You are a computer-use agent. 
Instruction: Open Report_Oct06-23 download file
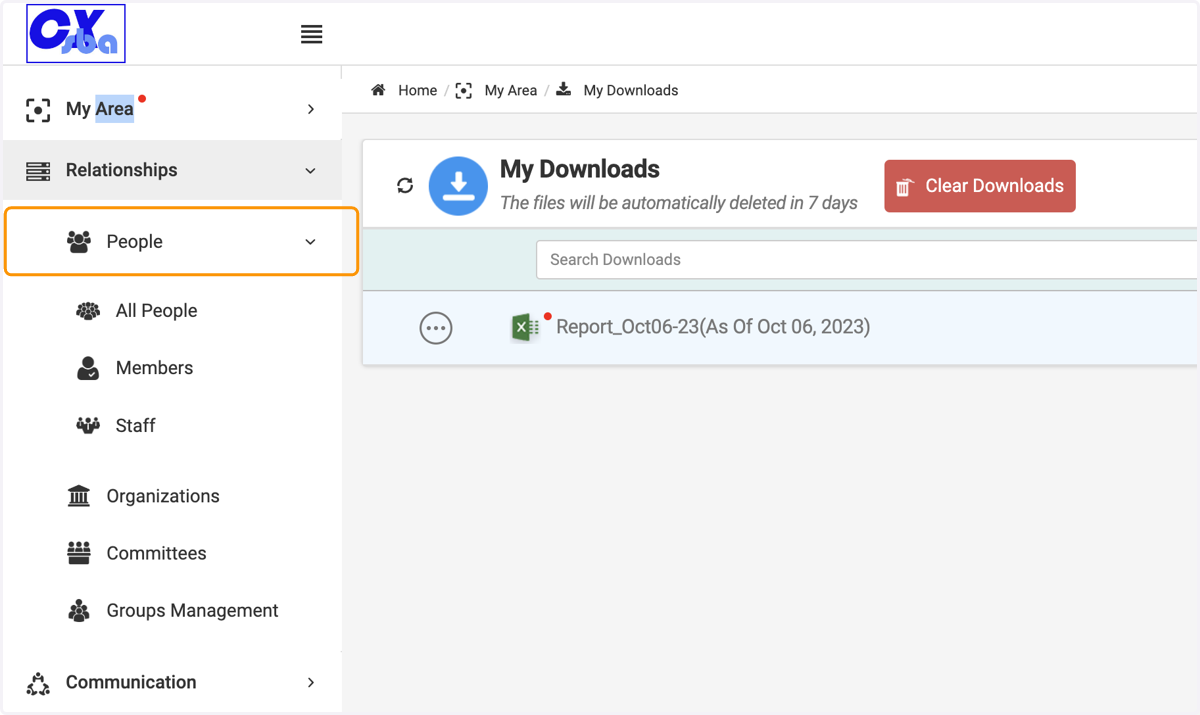(713, 327)
